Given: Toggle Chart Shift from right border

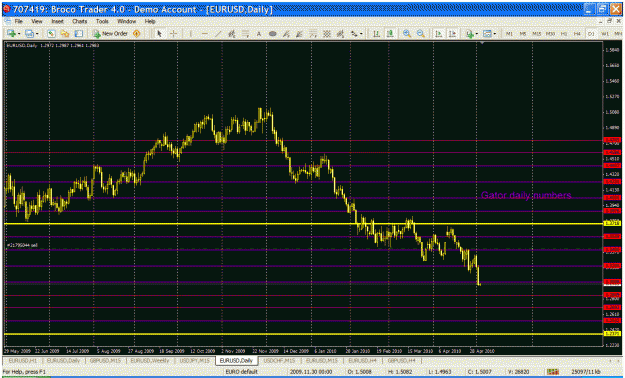Looking at the screenshot, I should [x=452, y=34].
